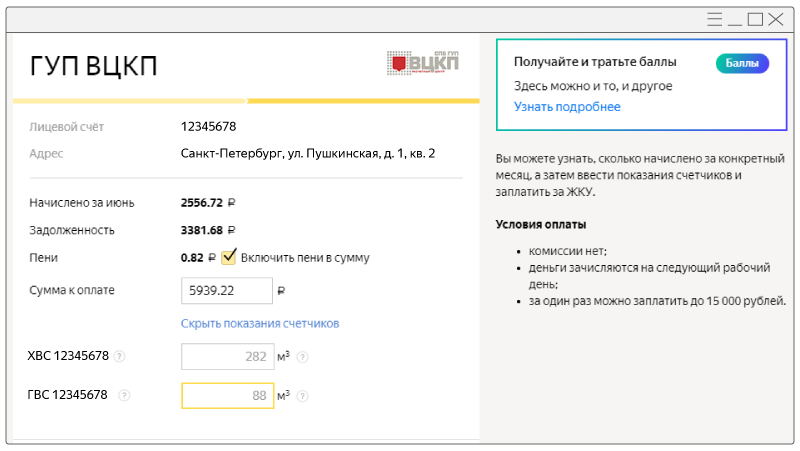Click the yellow payment progress bar
The height and width of the screenshot is (451, 800).
130,101
